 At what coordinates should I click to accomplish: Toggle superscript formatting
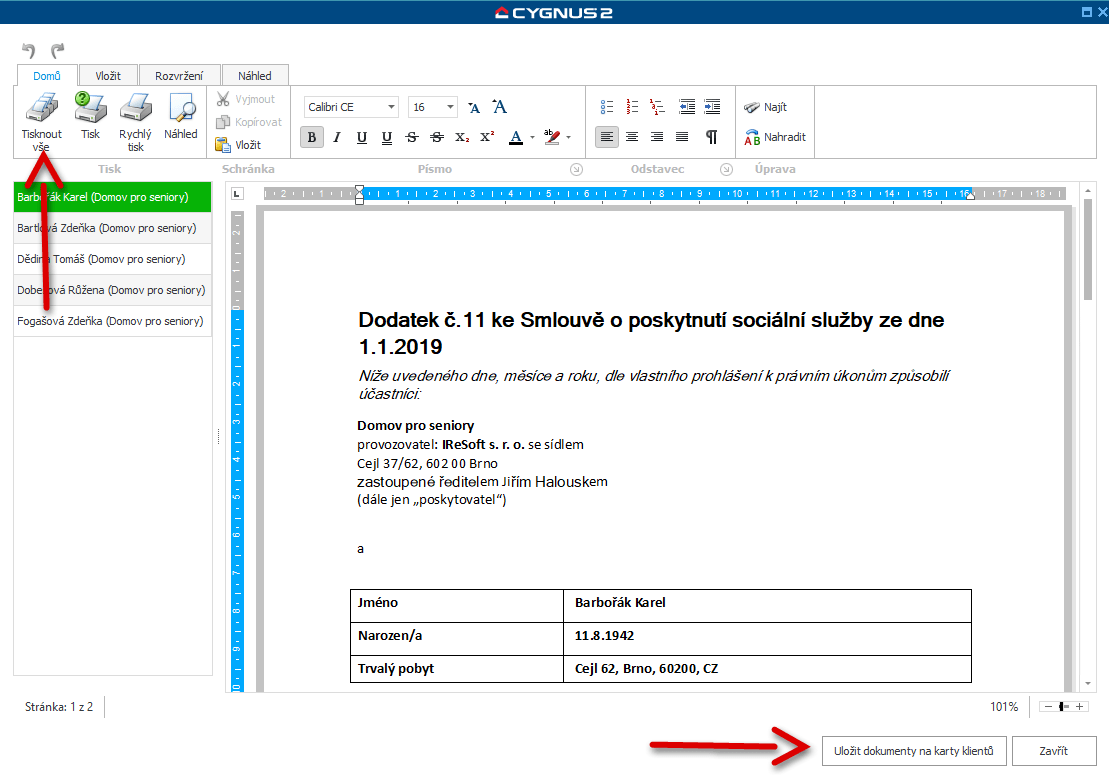click(487, 137)
